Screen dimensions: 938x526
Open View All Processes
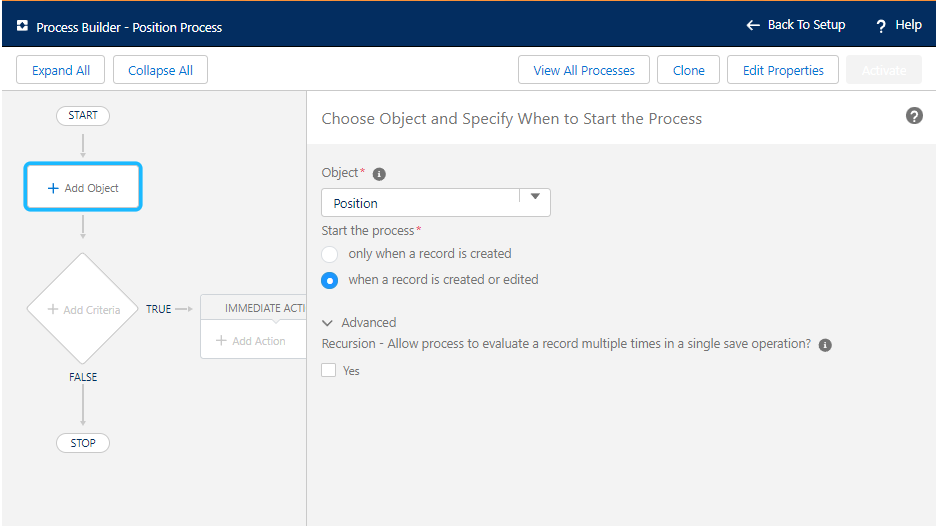tap(584, 70)
